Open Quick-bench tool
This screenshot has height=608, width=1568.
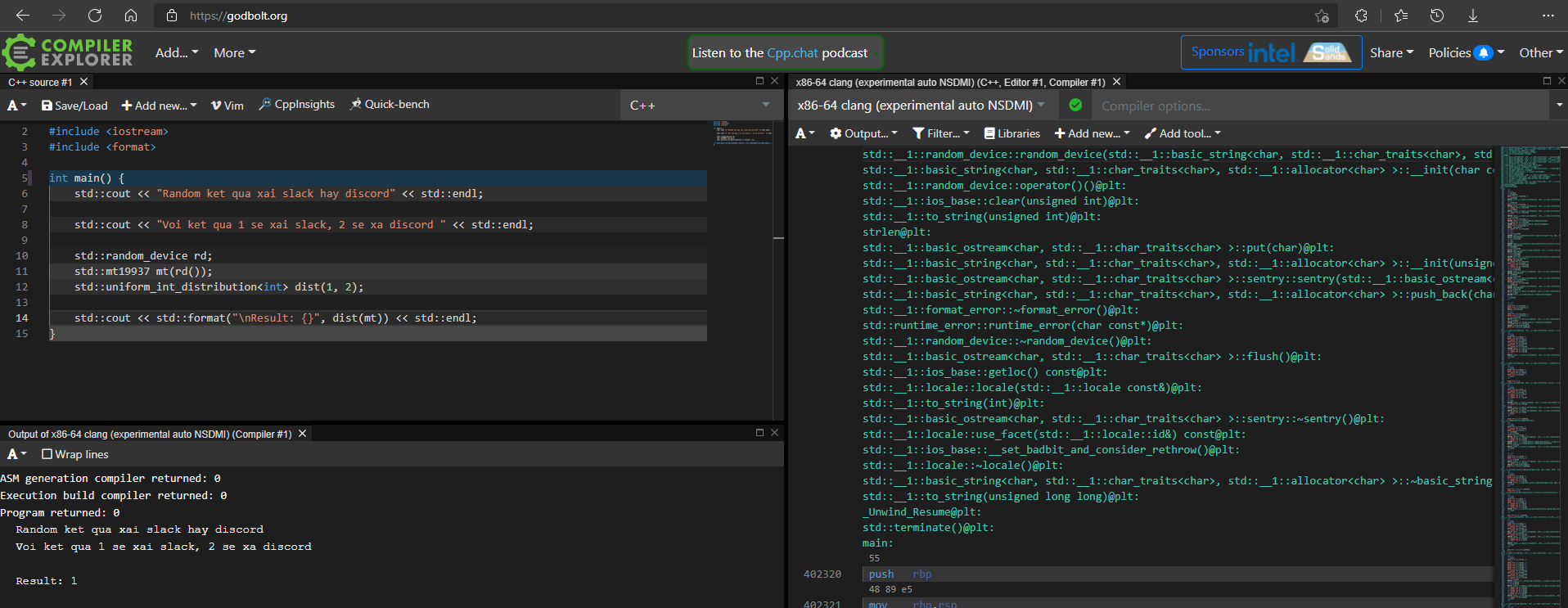coord(390,105)
